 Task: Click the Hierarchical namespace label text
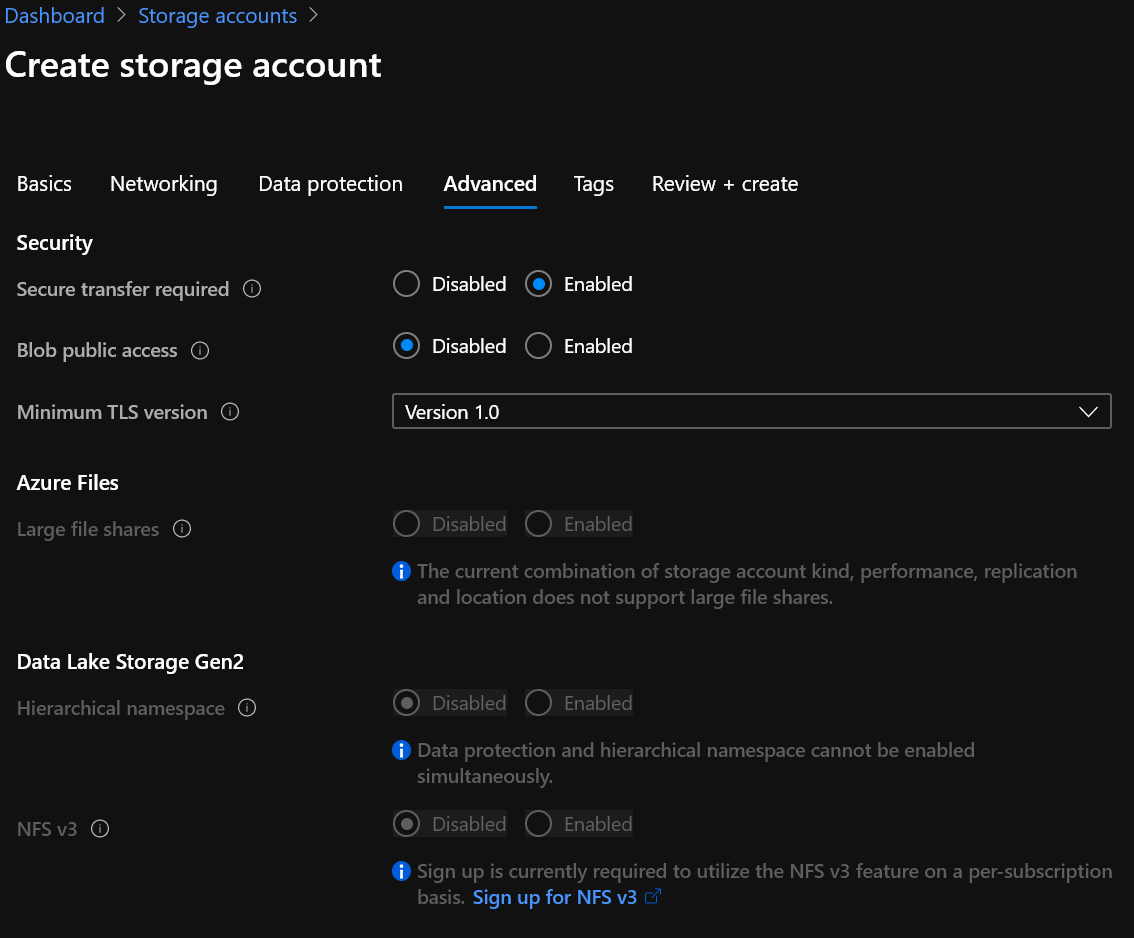tap(121, 708)
